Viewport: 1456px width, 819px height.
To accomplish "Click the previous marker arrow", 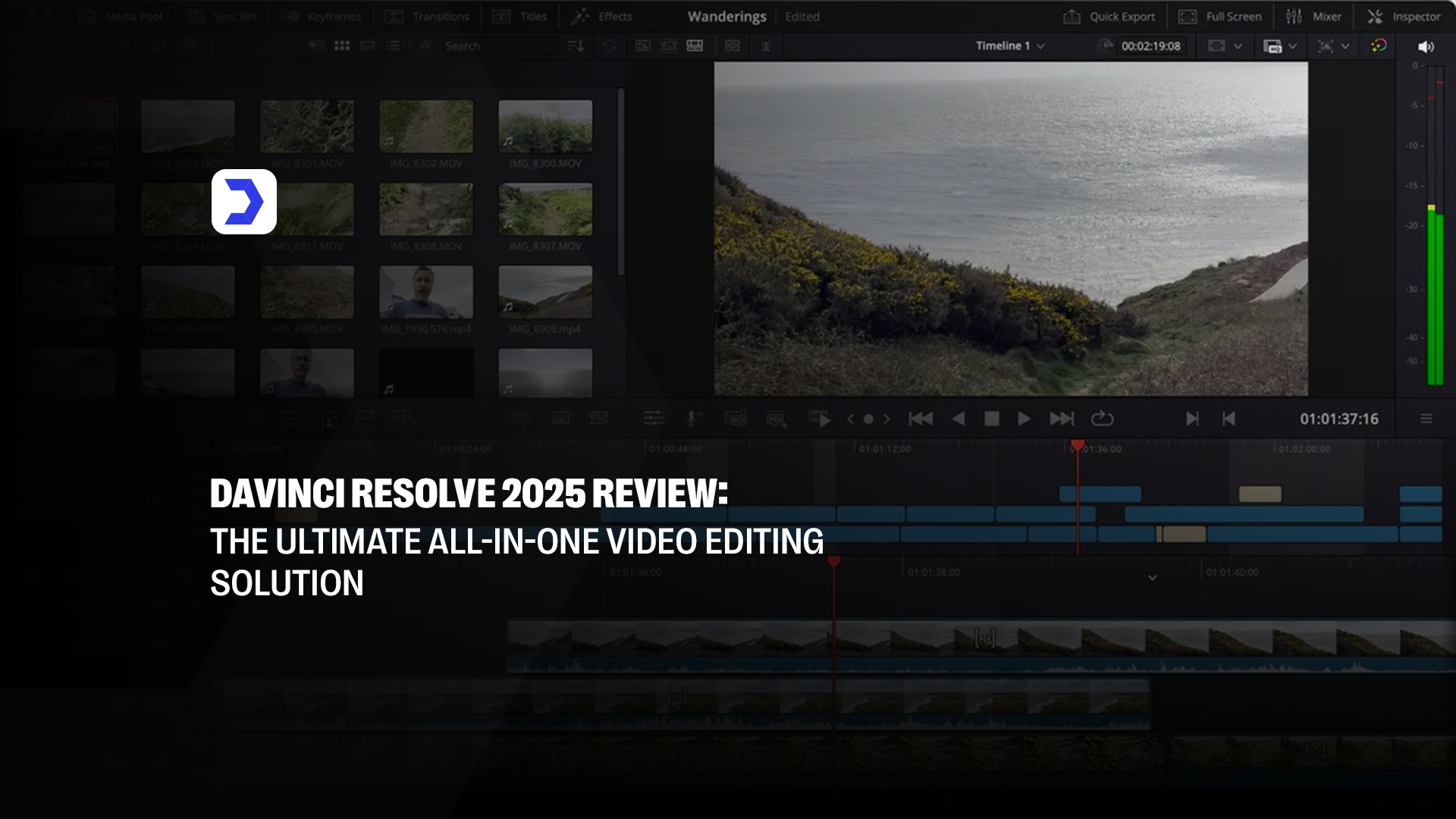I will click(851, 419).
